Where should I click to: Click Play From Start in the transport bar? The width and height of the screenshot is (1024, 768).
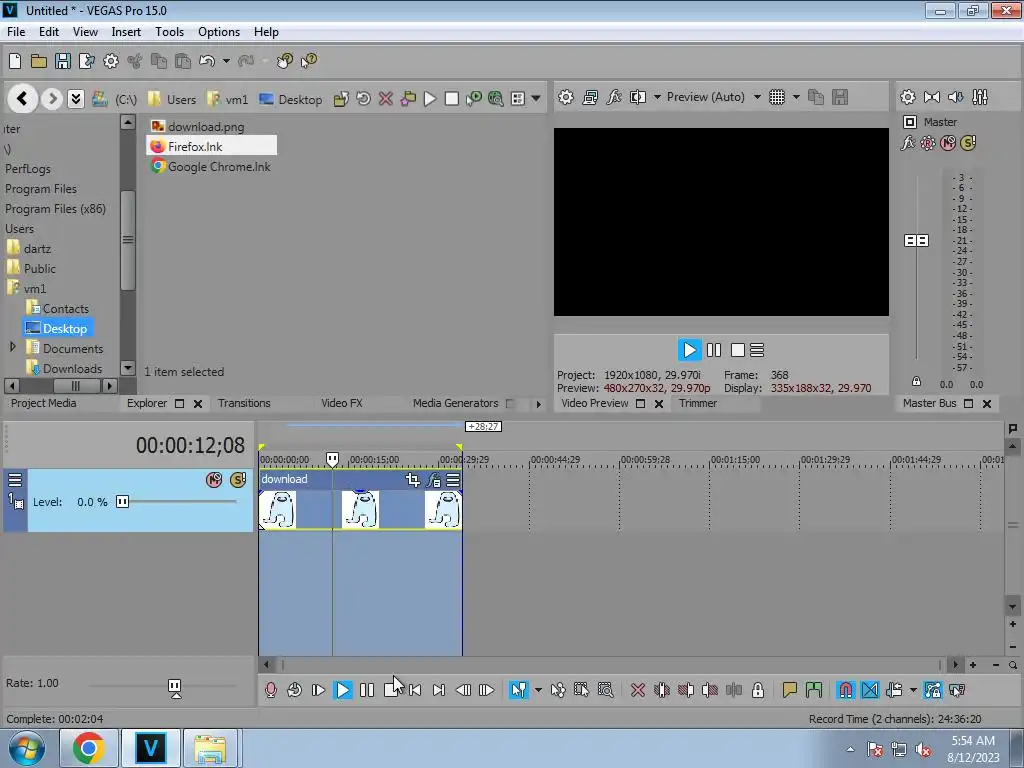pyautogui.click(x=318, y=690)
